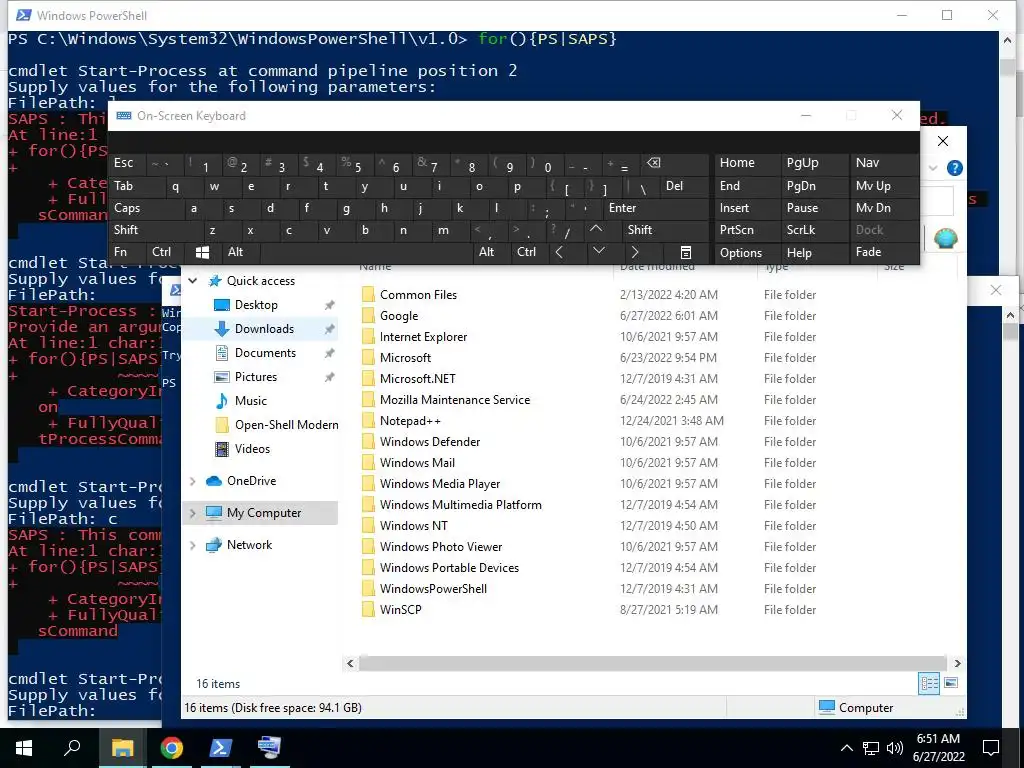Select Desktop in the navigation pane
The height and width of the screenshot is (768, 1024).
click(x=256, y=304)
